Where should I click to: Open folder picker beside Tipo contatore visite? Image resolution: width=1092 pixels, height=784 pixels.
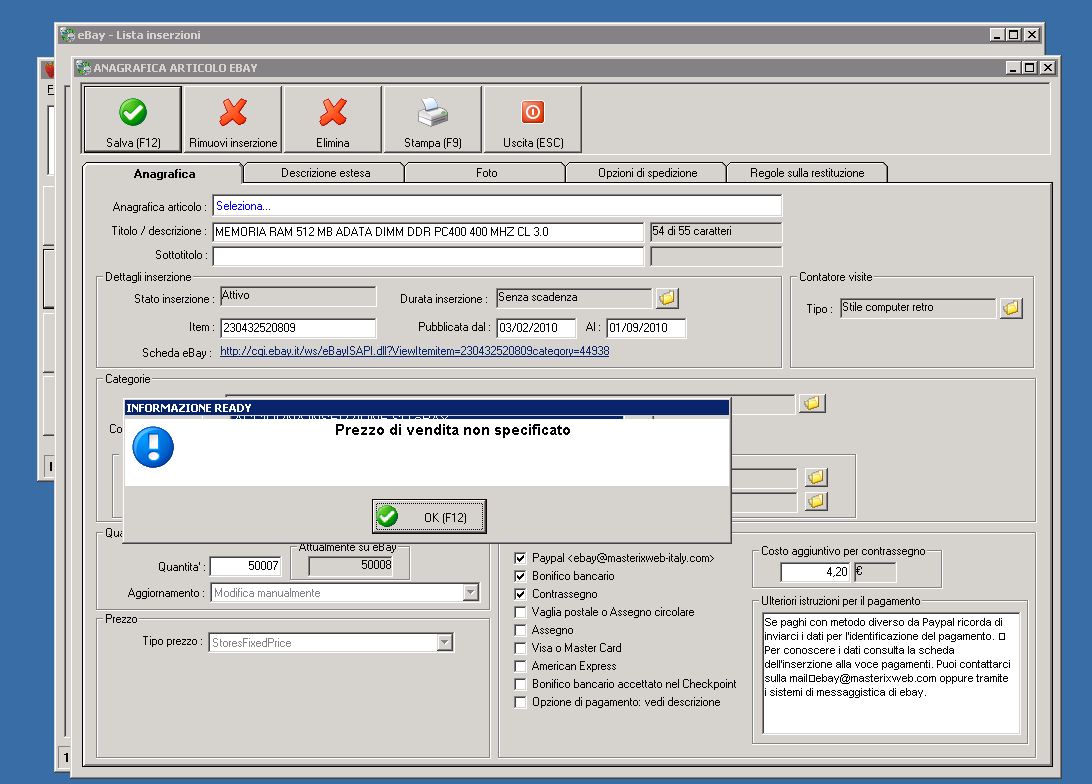pyautogui.click(x=1011, y=308)
